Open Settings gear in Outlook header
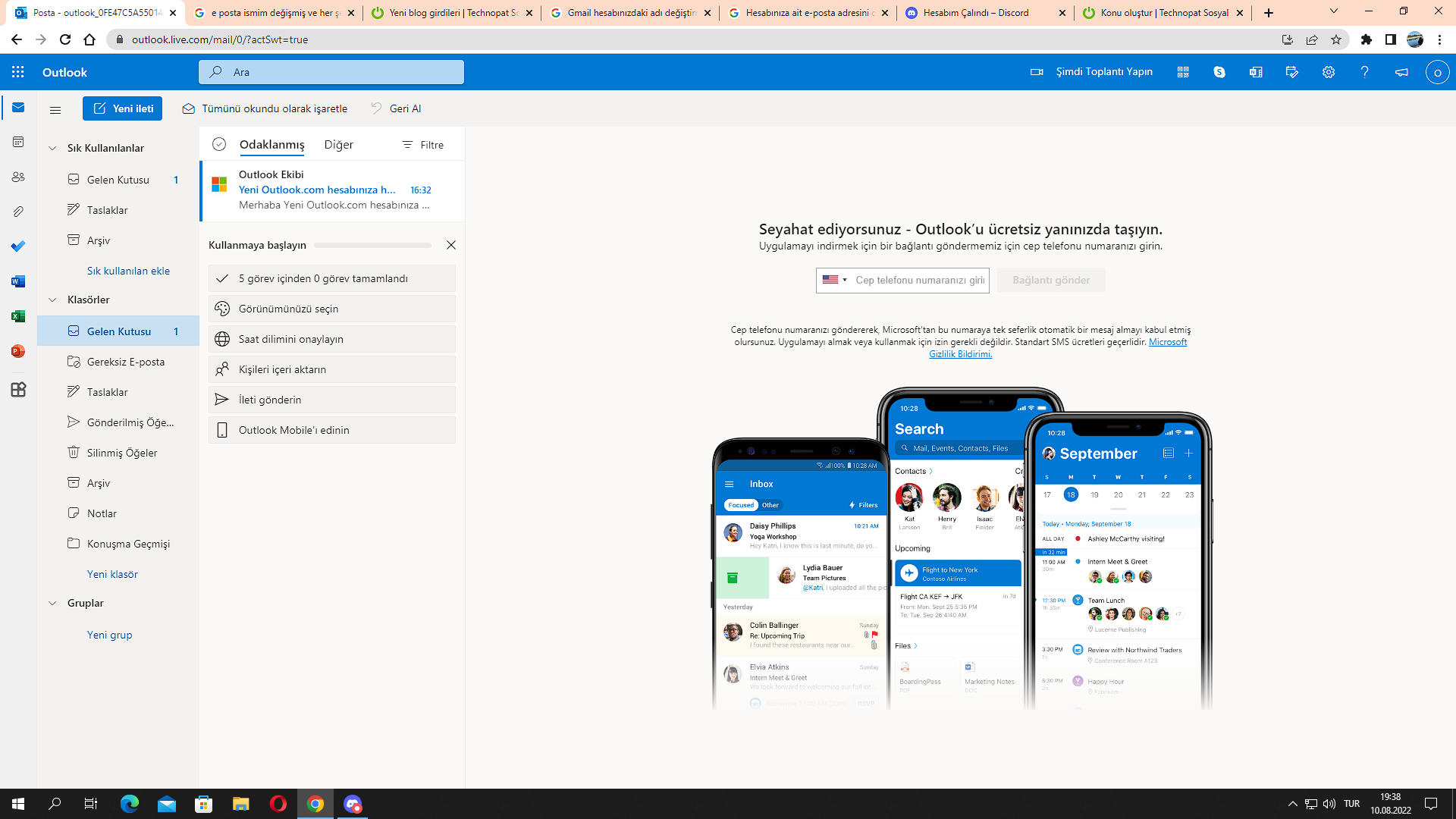Screen dimensions: 1456x819 (1328, 72)
